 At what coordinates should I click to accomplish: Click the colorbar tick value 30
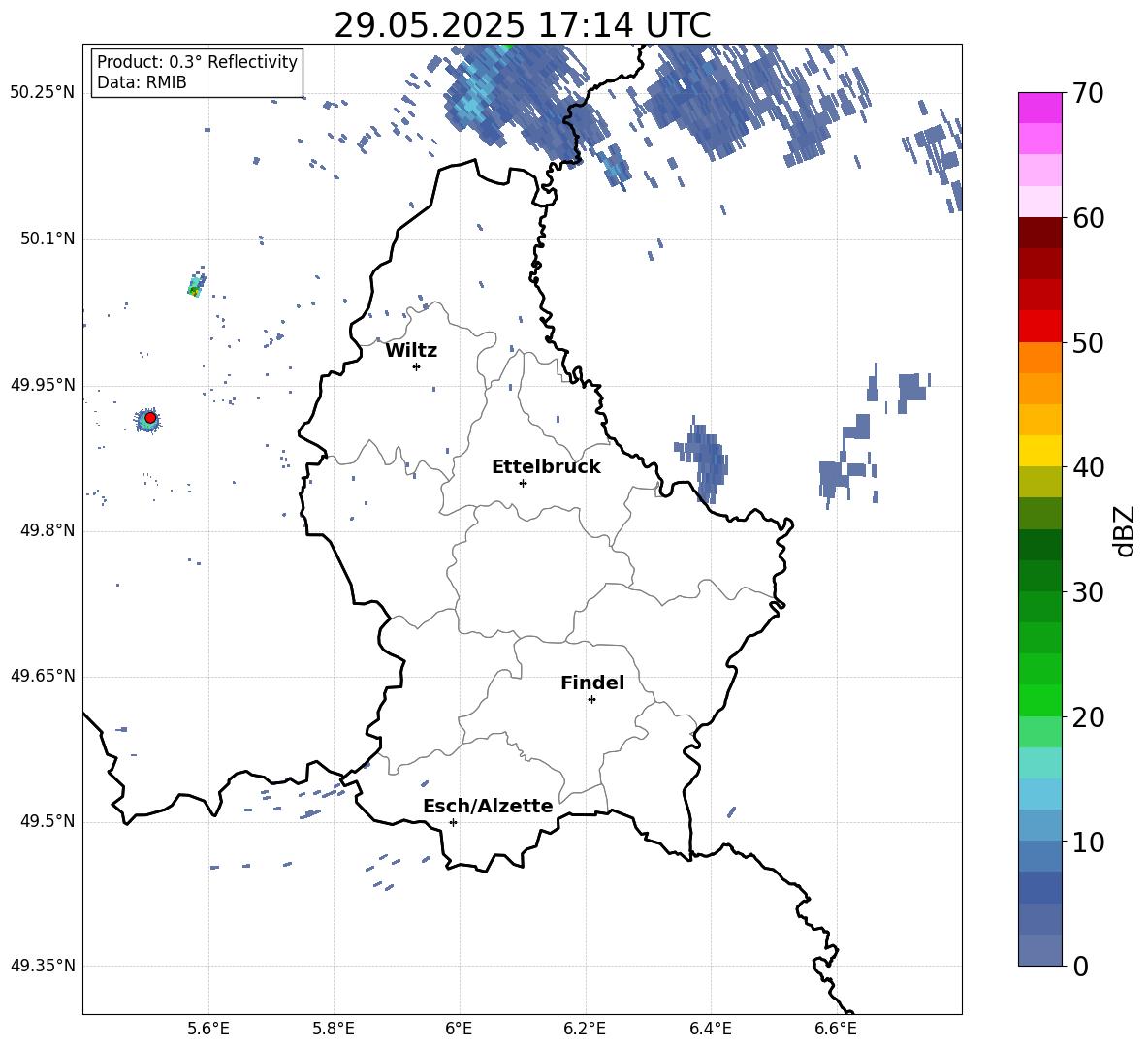1087,592
